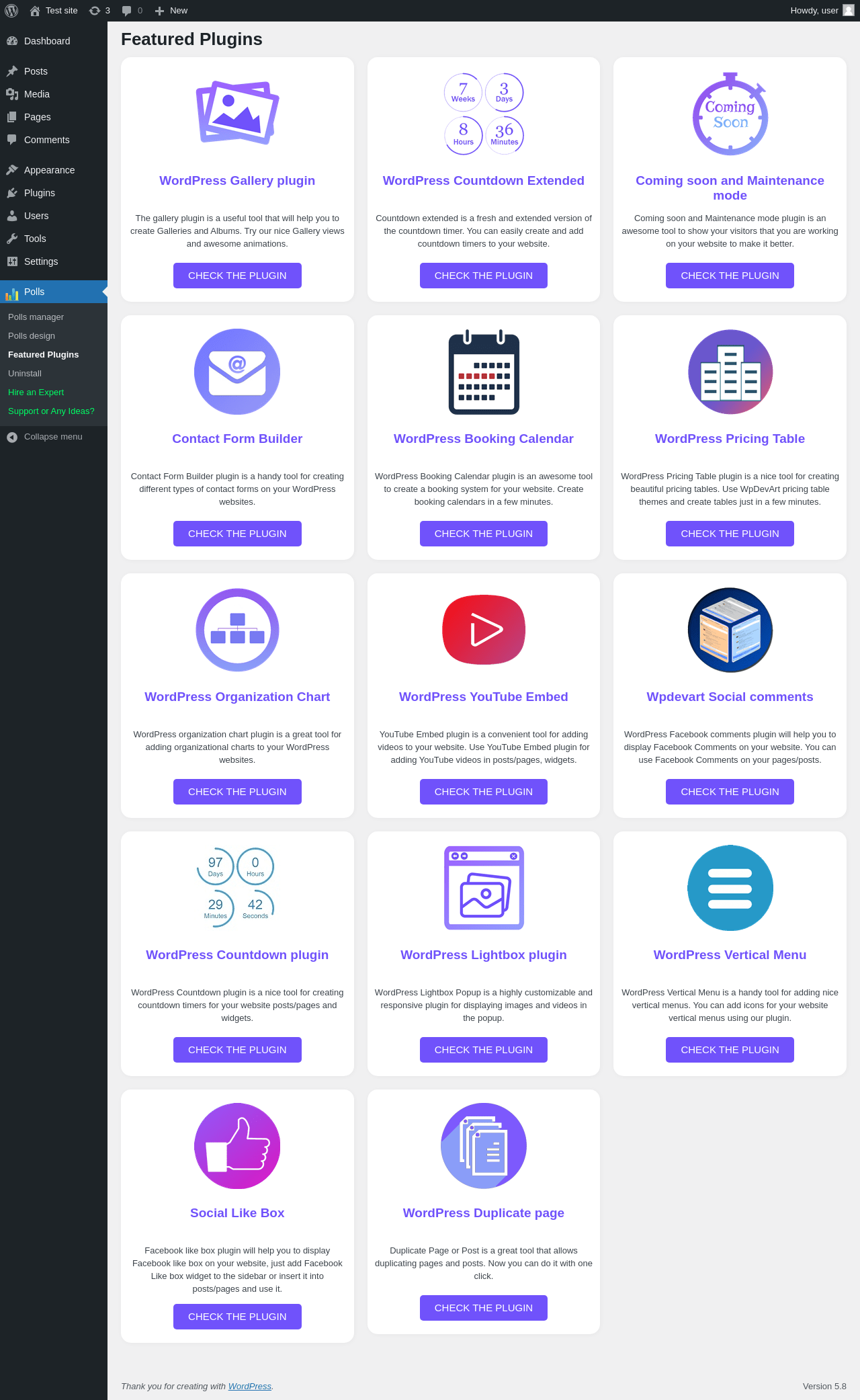
Task: Click the Duplicate page icon
Action: point(484,1146)
